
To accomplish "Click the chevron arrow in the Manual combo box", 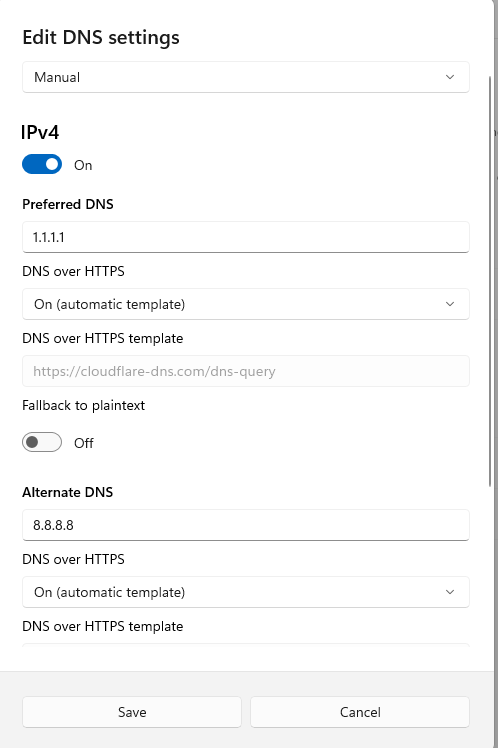I will pos(449,77).
